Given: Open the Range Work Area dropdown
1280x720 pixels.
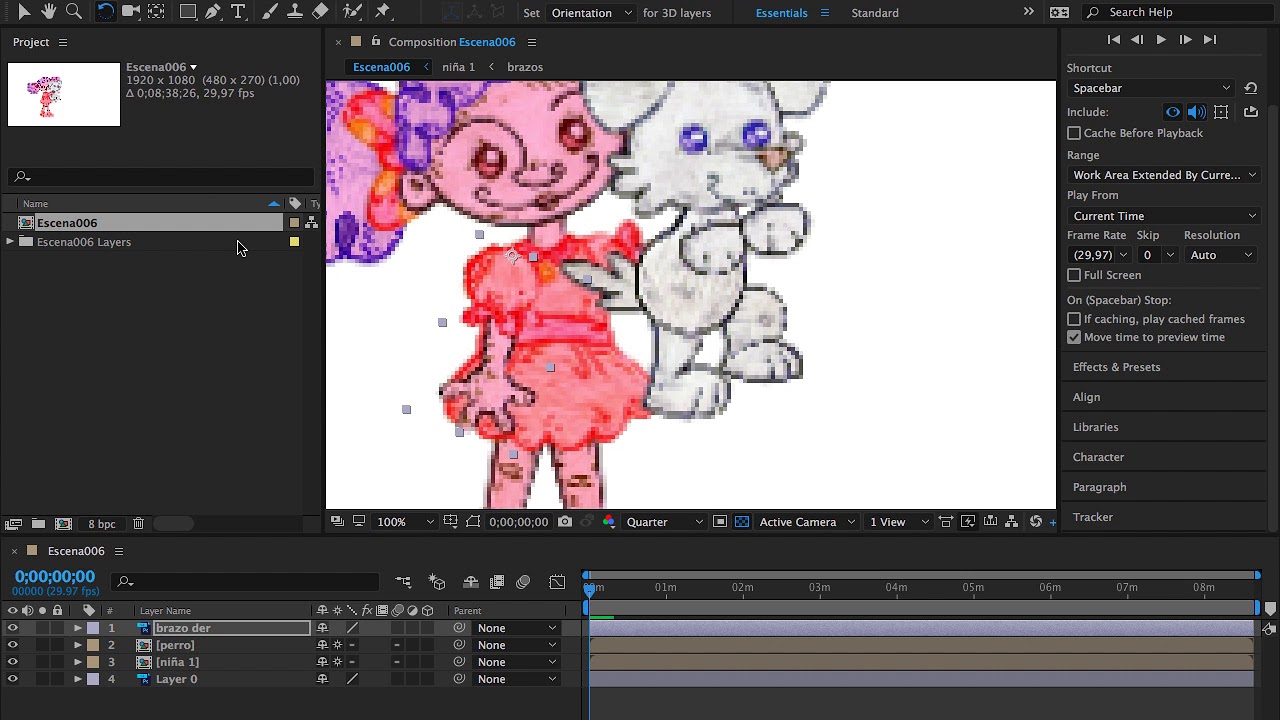Looking at the screenshot, I should pos(1164,175).
